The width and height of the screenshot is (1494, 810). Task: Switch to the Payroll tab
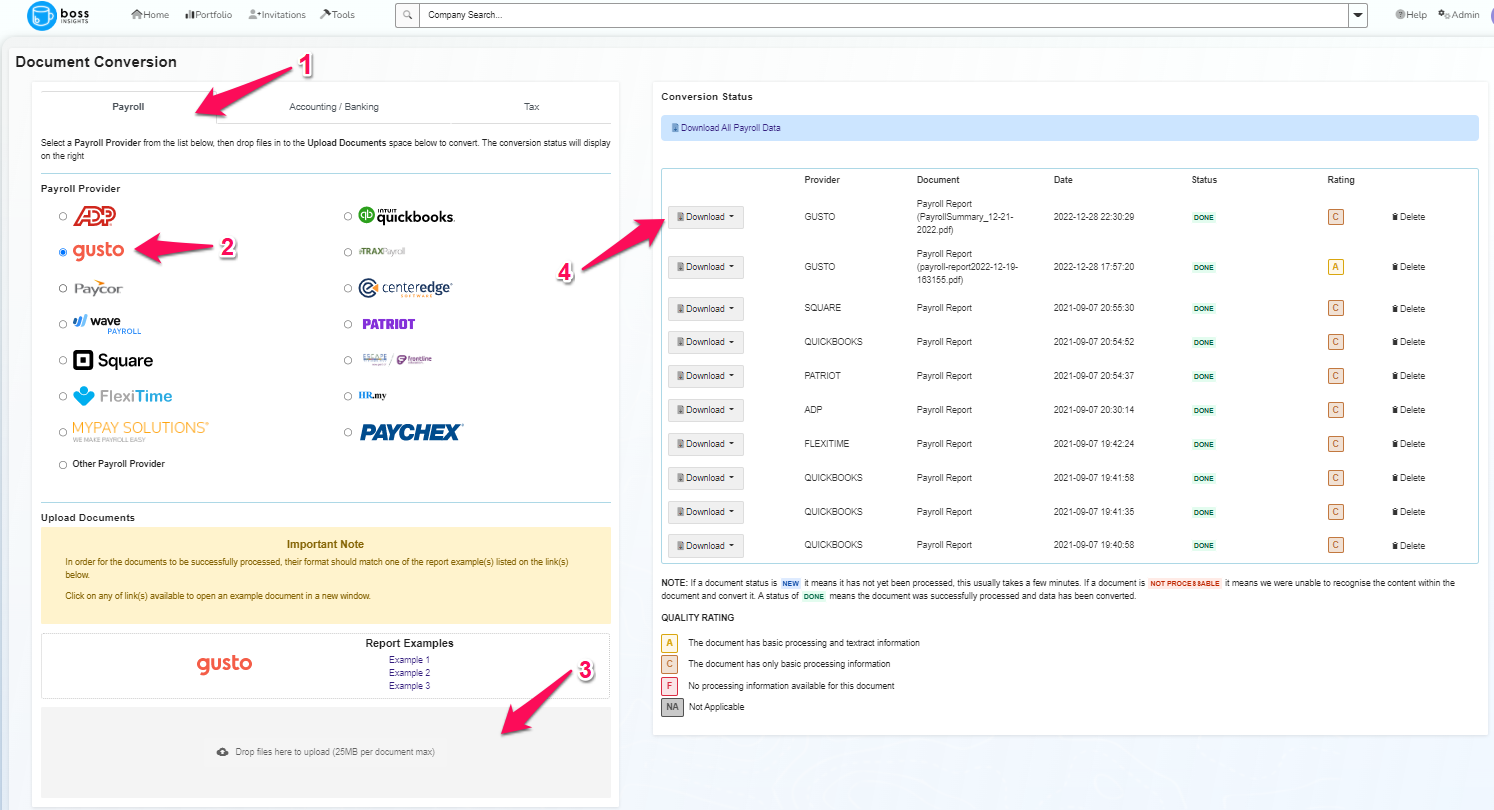128,107
